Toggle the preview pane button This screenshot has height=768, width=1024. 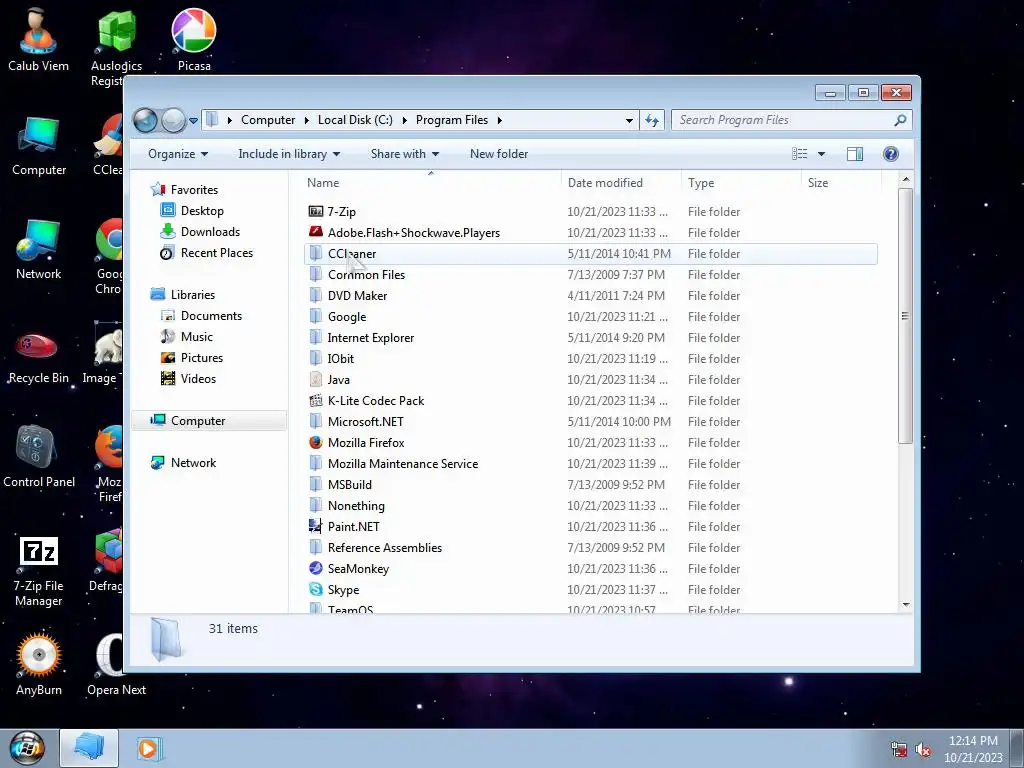coord(854,154)
